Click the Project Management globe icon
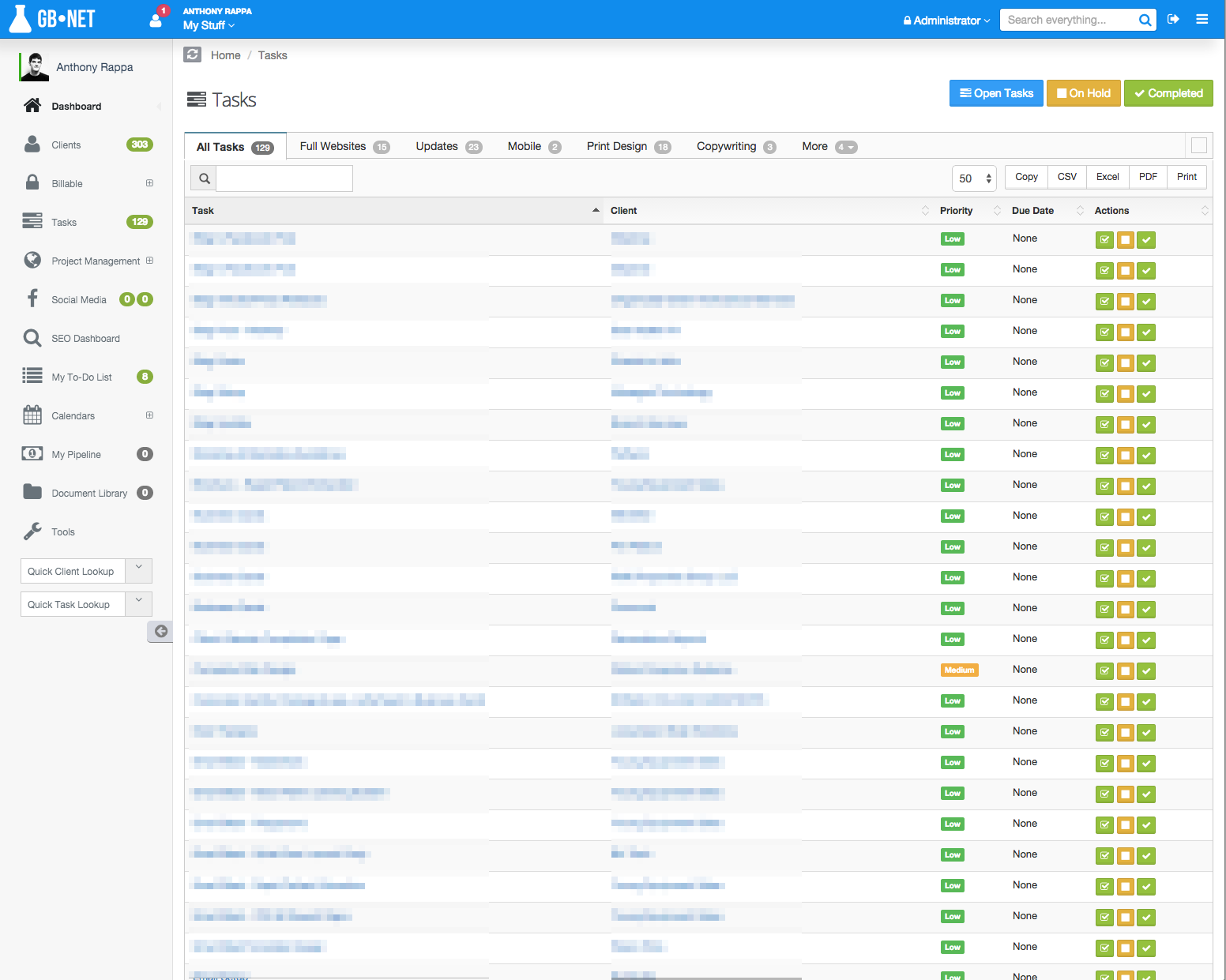Screen dimensions: 1226x980 click(32, 260)
